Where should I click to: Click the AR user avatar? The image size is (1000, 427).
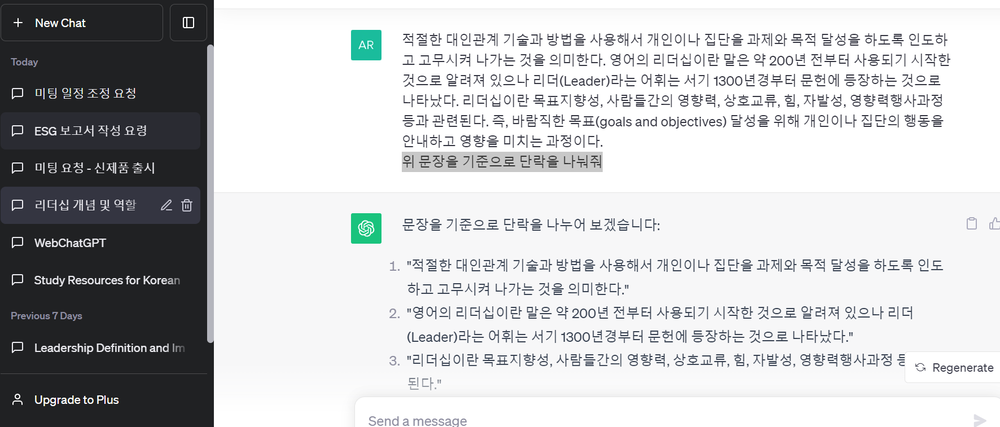point(366,45)
